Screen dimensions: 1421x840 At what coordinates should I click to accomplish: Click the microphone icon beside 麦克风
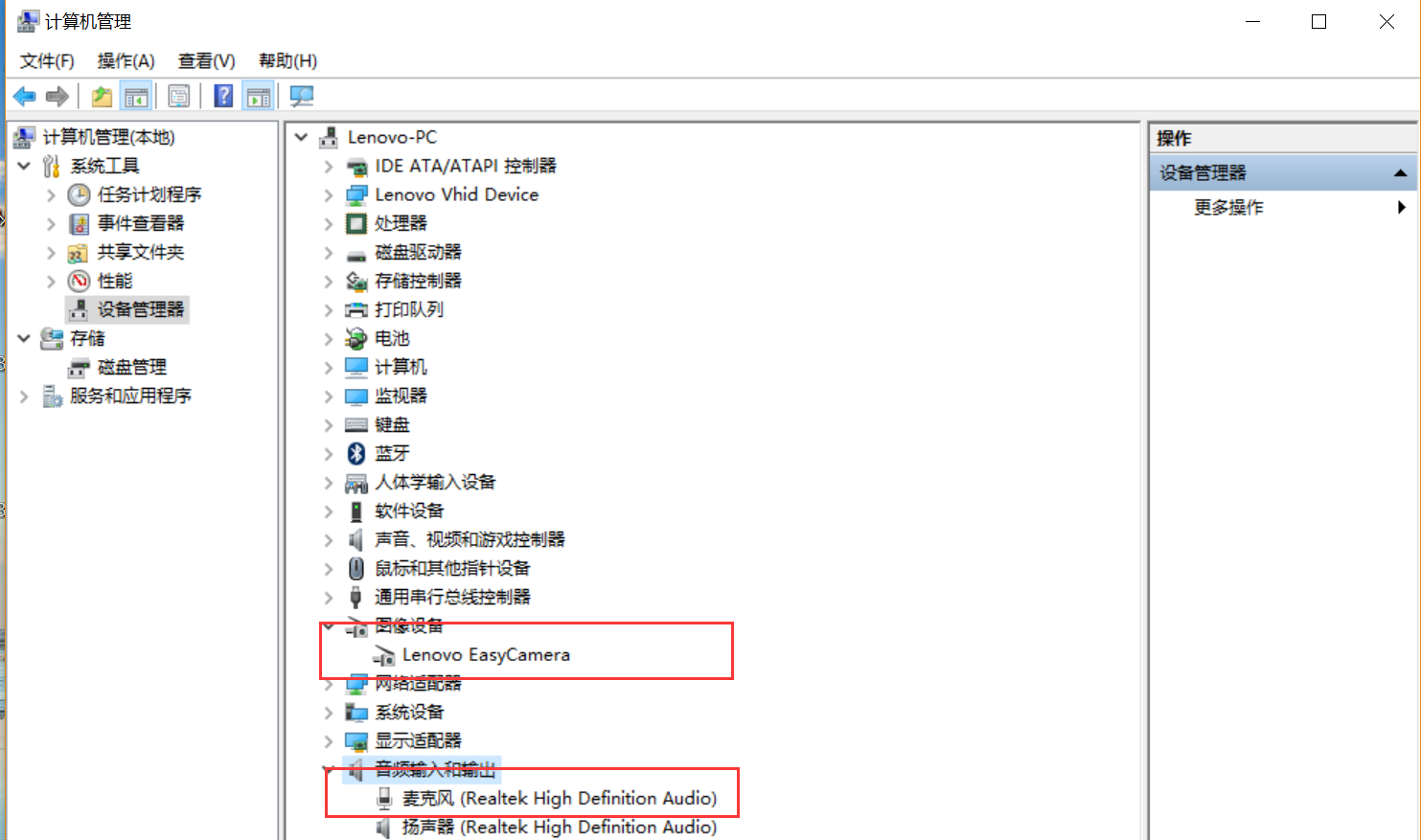tap(384, 798)
